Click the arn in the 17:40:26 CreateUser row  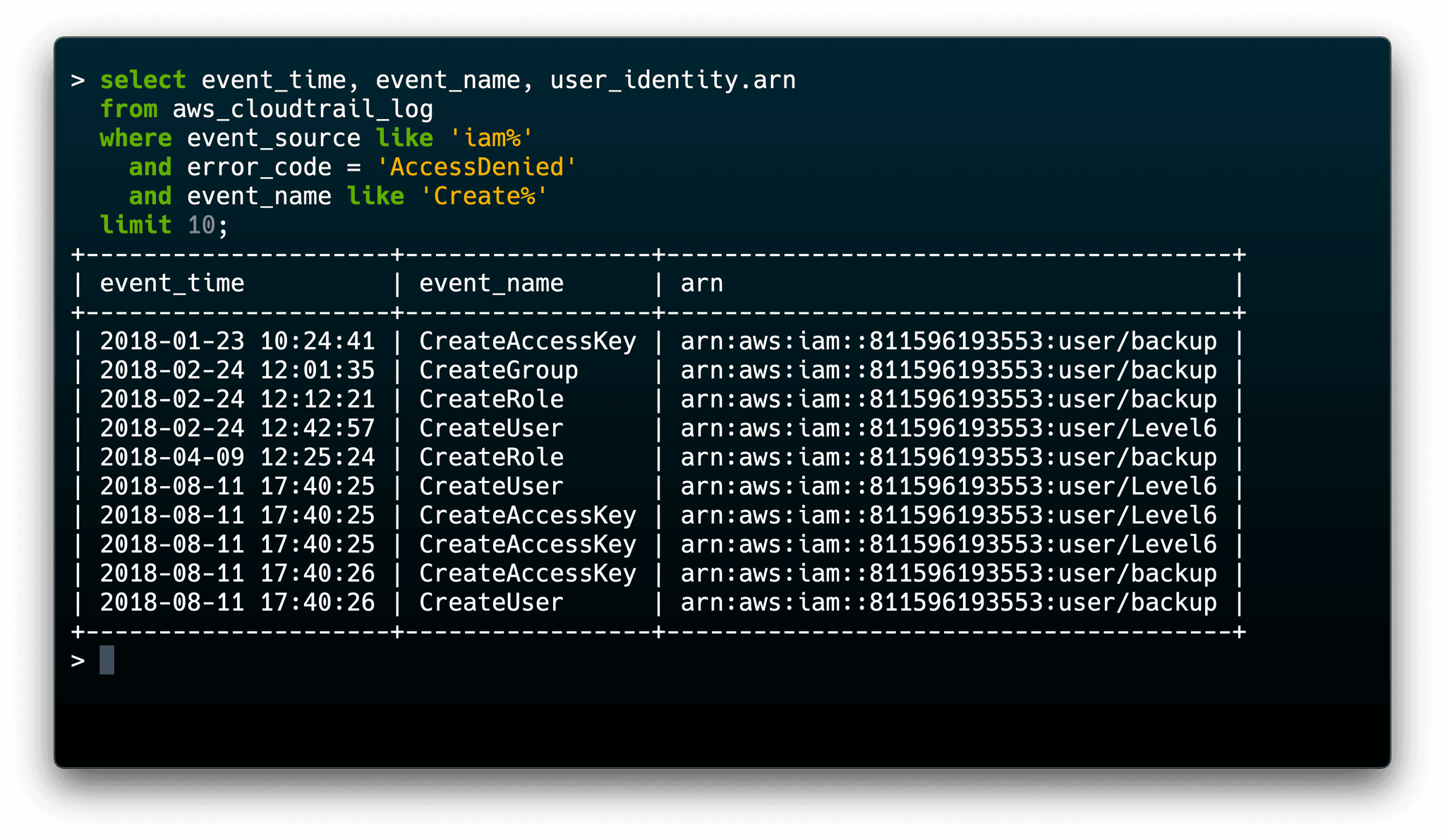click(x=949, y=602)
